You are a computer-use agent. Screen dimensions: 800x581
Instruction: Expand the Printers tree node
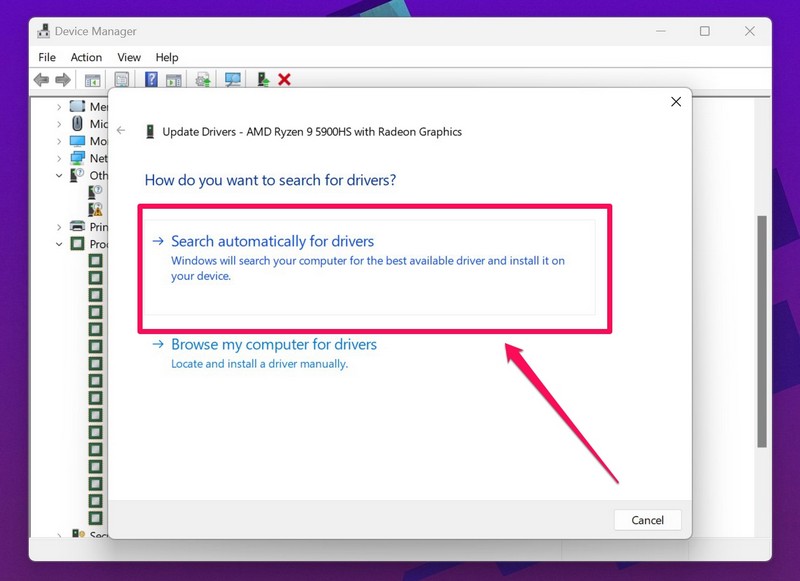pyautogui.click(x=59, y=227)
